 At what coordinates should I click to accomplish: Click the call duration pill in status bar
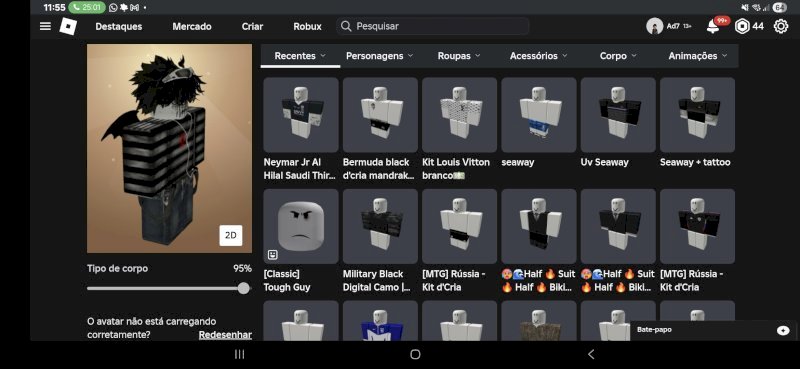pos(87,8)
